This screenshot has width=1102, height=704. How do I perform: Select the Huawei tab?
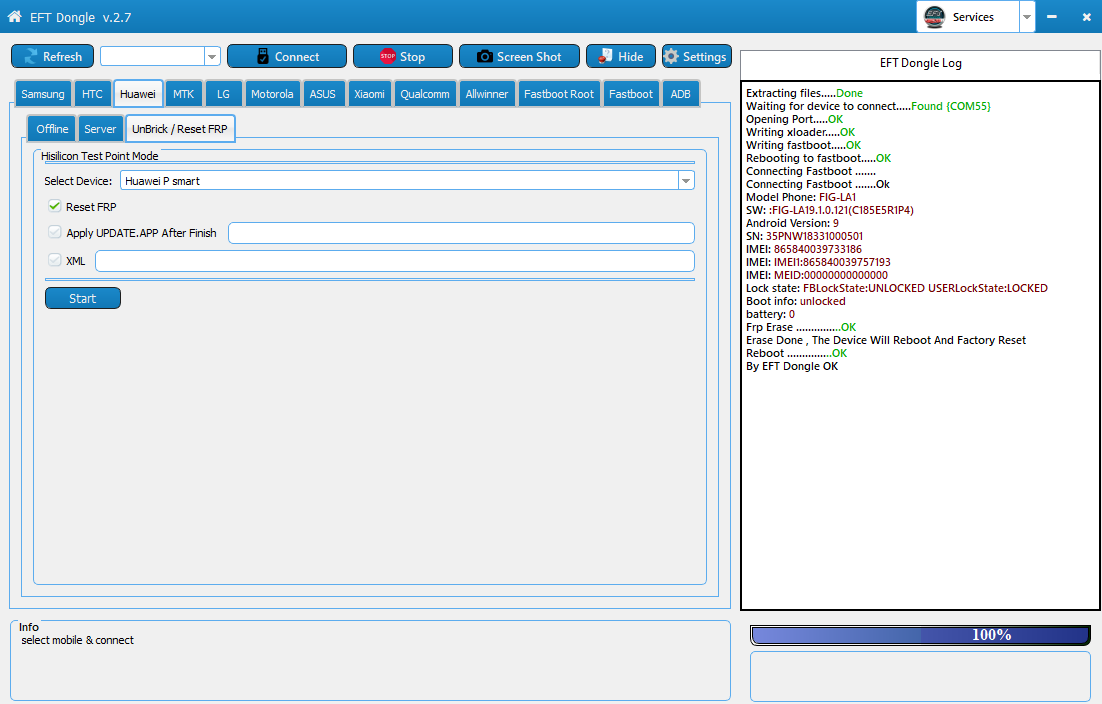tap(138, 93)
